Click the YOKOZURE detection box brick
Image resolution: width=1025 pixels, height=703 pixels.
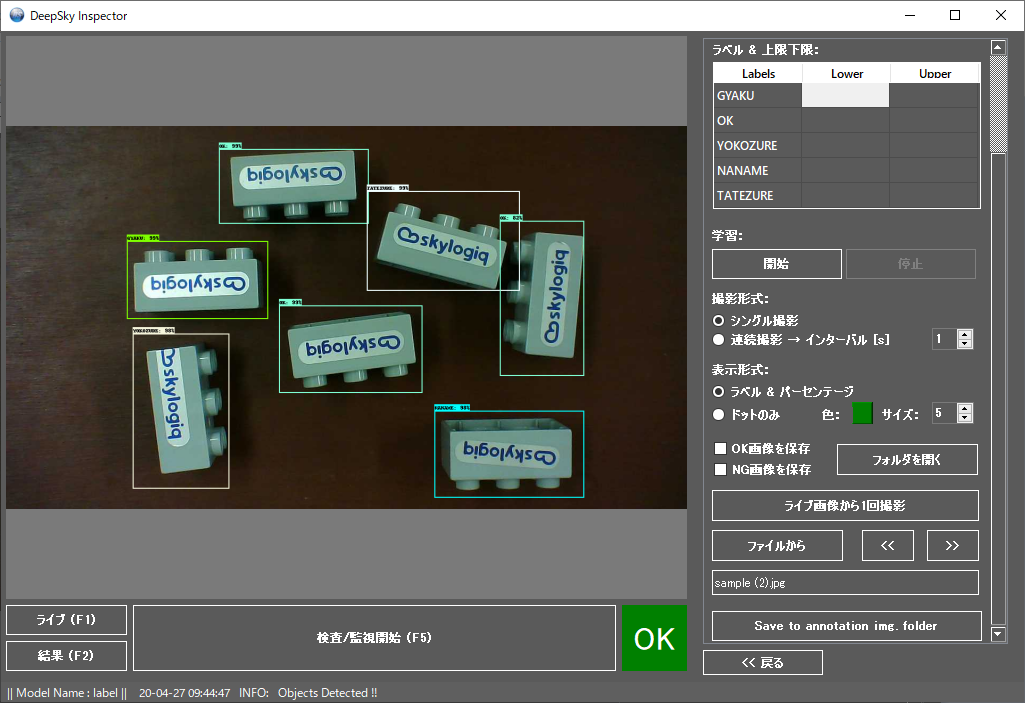tap(181, 411)
